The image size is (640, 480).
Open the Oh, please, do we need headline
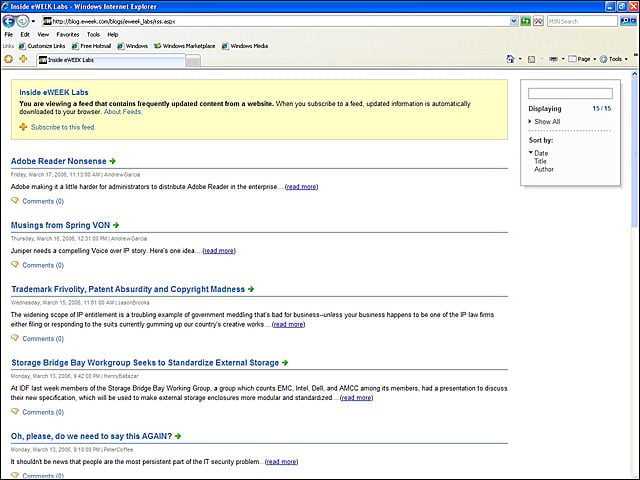91,436
